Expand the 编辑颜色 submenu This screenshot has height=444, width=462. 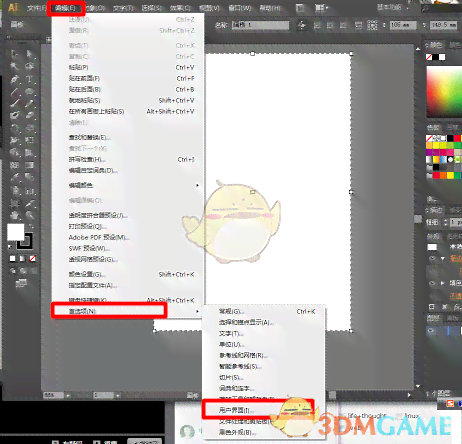(x=132, y=185)
